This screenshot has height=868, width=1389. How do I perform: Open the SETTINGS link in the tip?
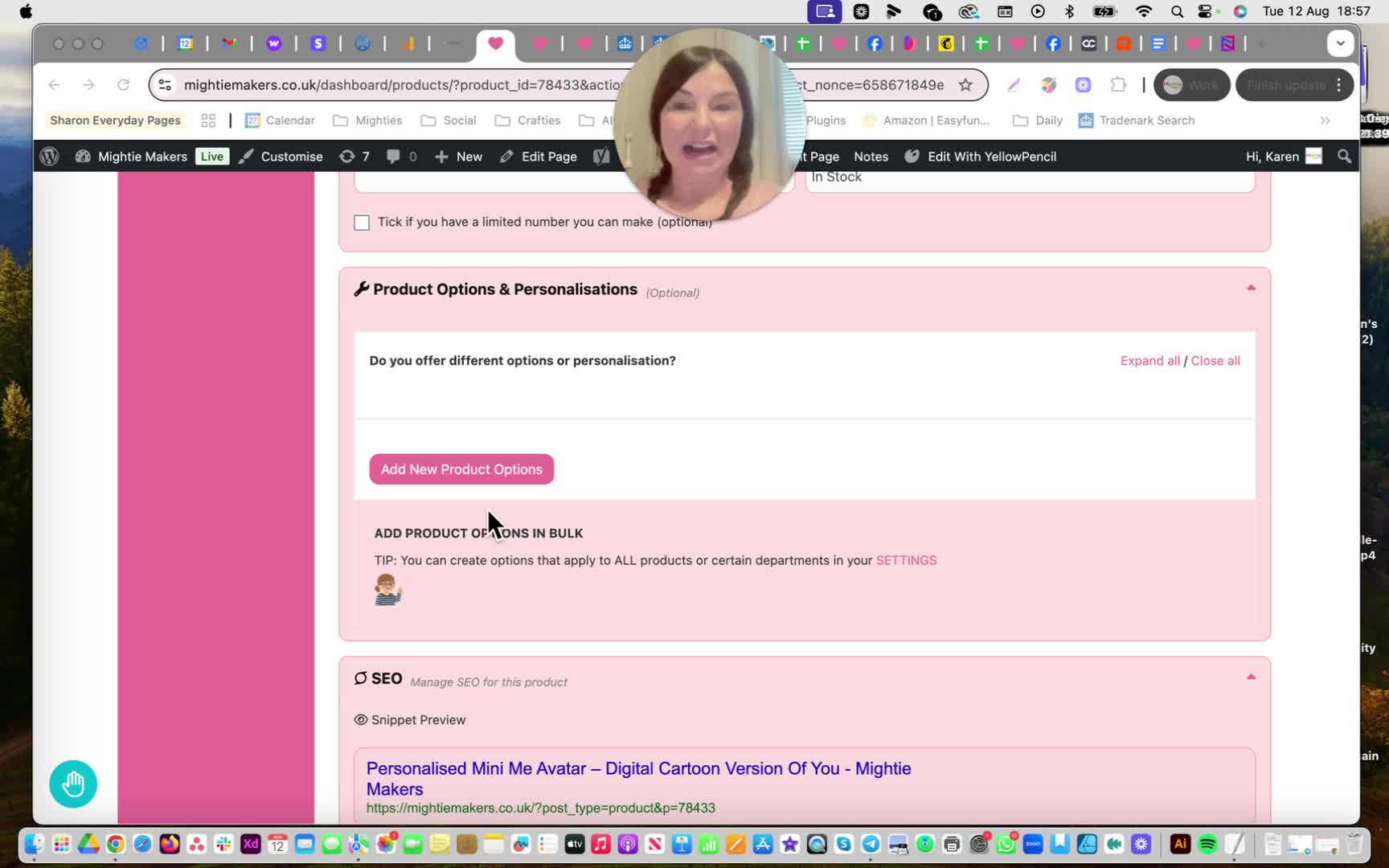906,560
